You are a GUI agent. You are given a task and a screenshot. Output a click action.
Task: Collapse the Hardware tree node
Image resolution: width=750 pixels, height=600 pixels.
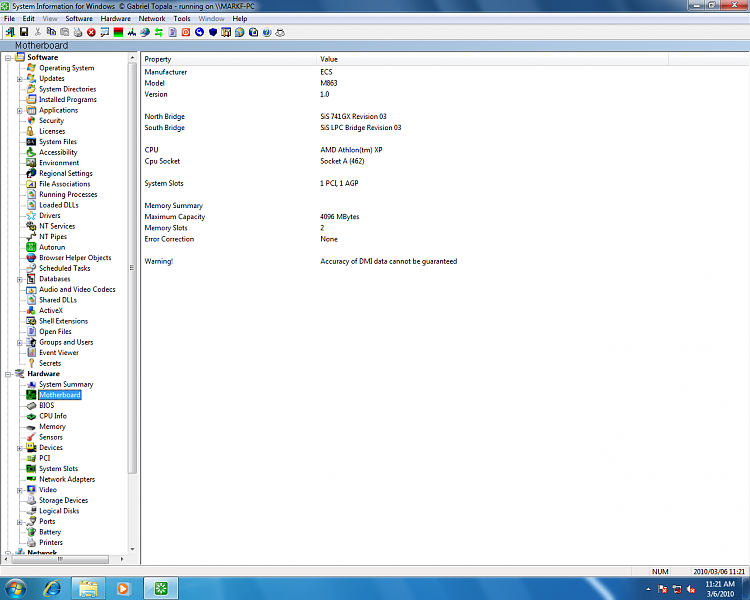pyautogui.click(x=8, y=374)
